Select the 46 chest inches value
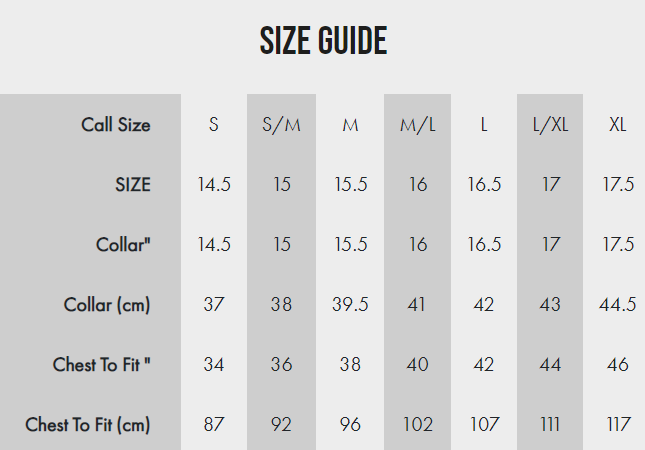Image resolution: width=645 pixels, height=450 pixels. (617, 364)
